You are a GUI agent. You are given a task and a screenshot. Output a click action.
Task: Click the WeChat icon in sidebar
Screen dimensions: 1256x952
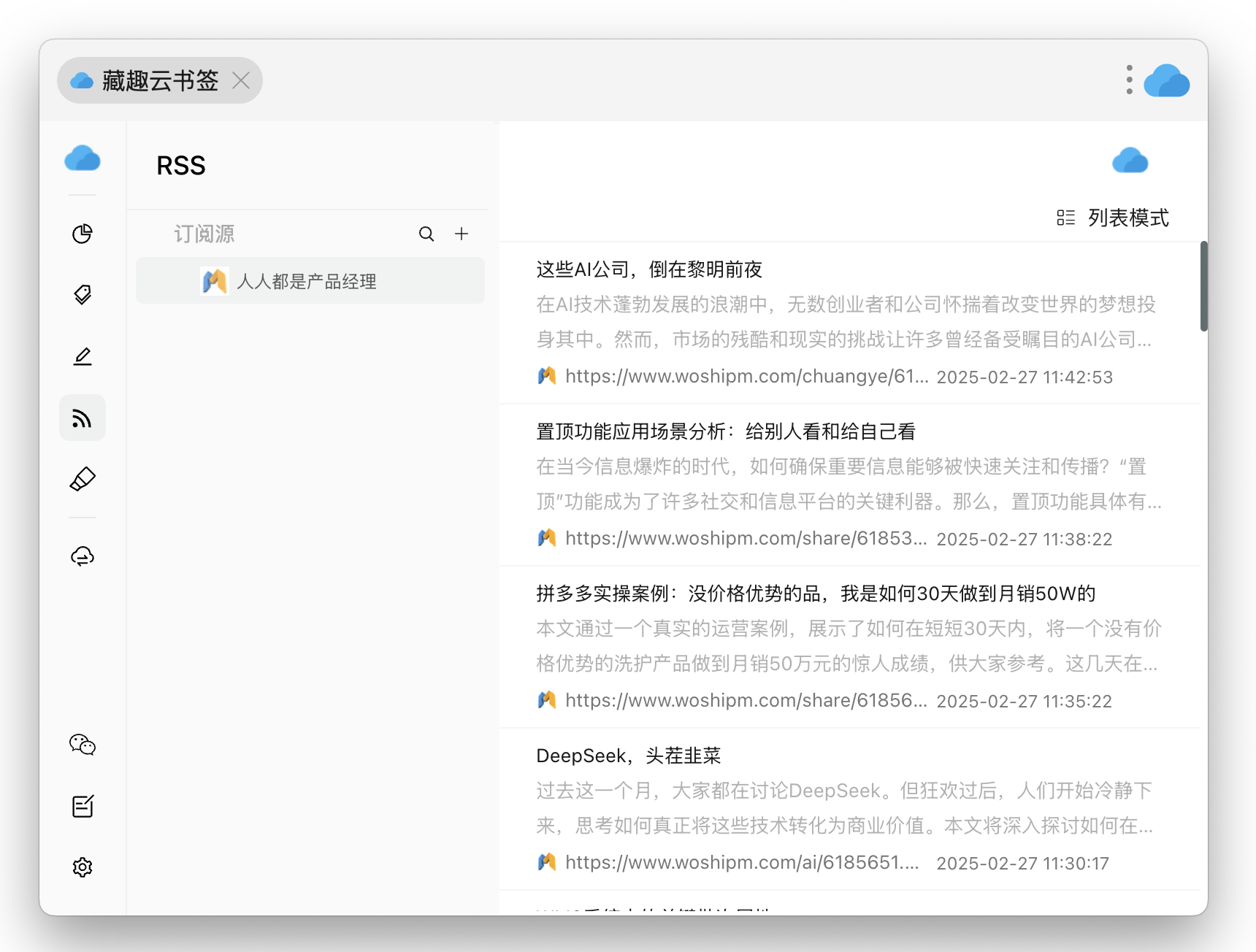click(83, 745)
